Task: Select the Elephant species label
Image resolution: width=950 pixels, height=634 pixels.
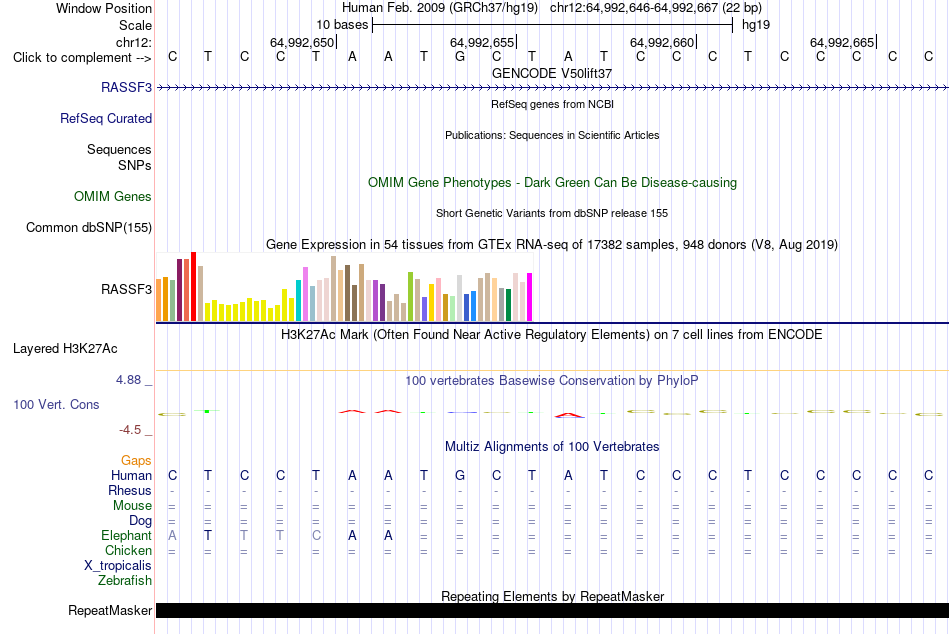Action: point(126,535)
